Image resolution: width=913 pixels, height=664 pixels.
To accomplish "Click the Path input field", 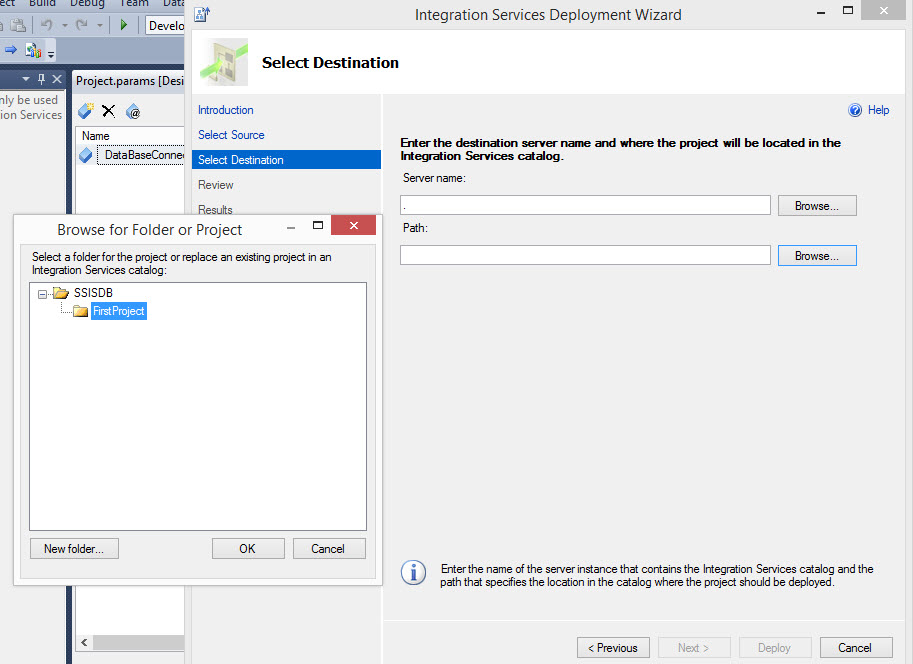I will 584,254.
